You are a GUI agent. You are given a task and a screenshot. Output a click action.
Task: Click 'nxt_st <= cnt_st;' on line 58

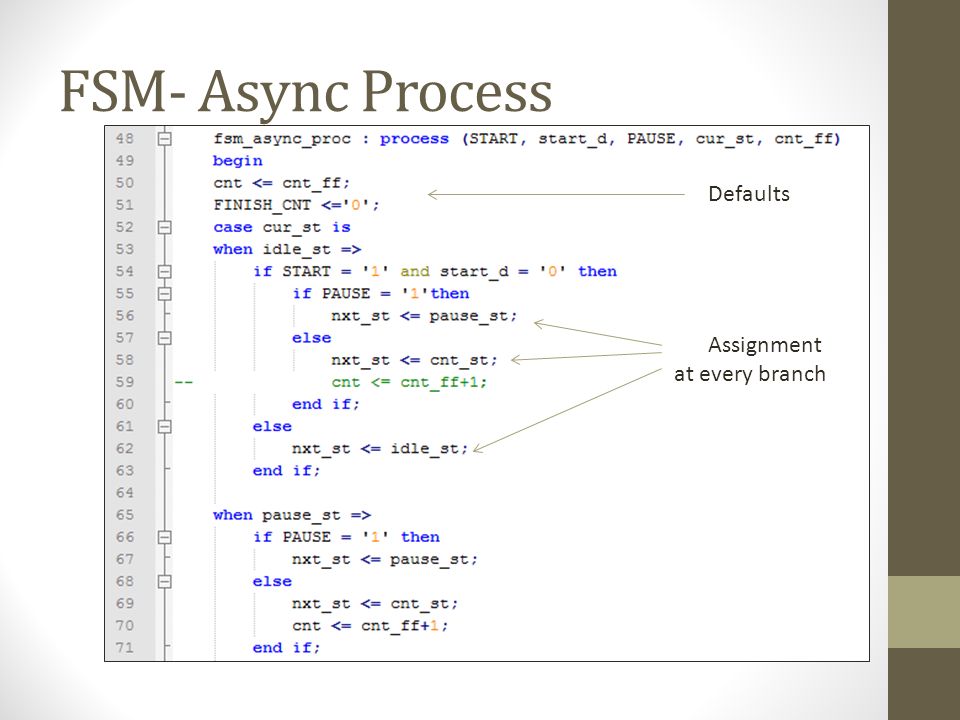(414, 360)
